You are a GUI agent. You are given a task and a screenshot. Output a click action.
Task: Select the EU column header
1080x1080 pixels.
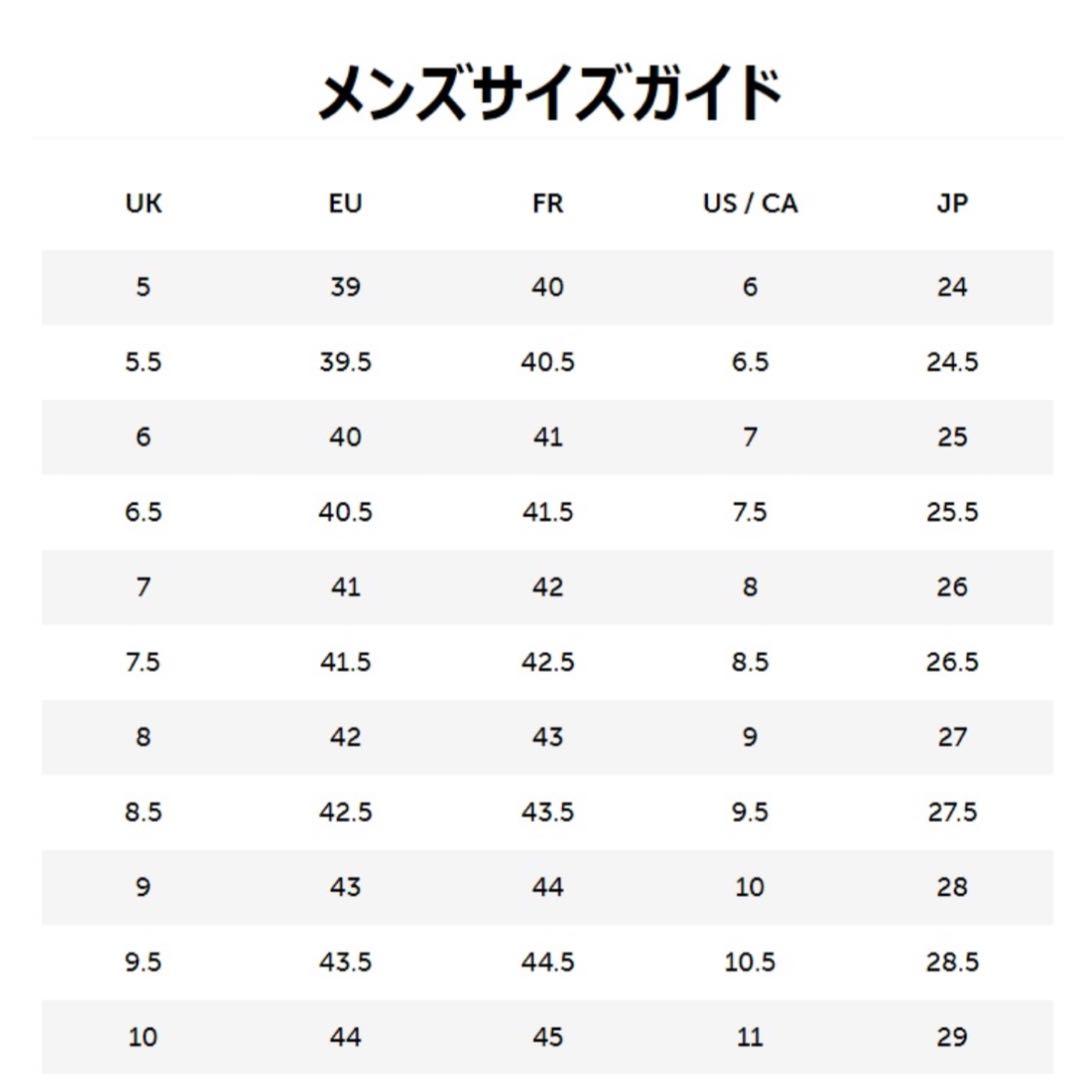(345, 204)
